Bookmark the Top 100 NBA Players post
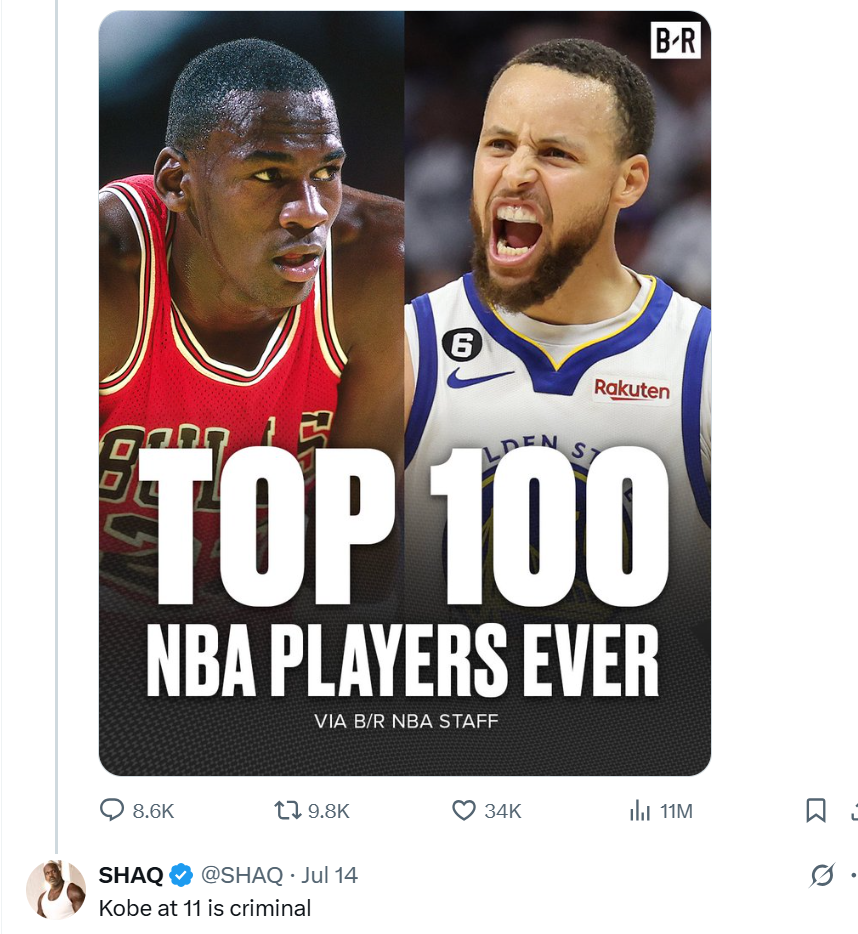The image size is (858, 934). pos(816,811)
